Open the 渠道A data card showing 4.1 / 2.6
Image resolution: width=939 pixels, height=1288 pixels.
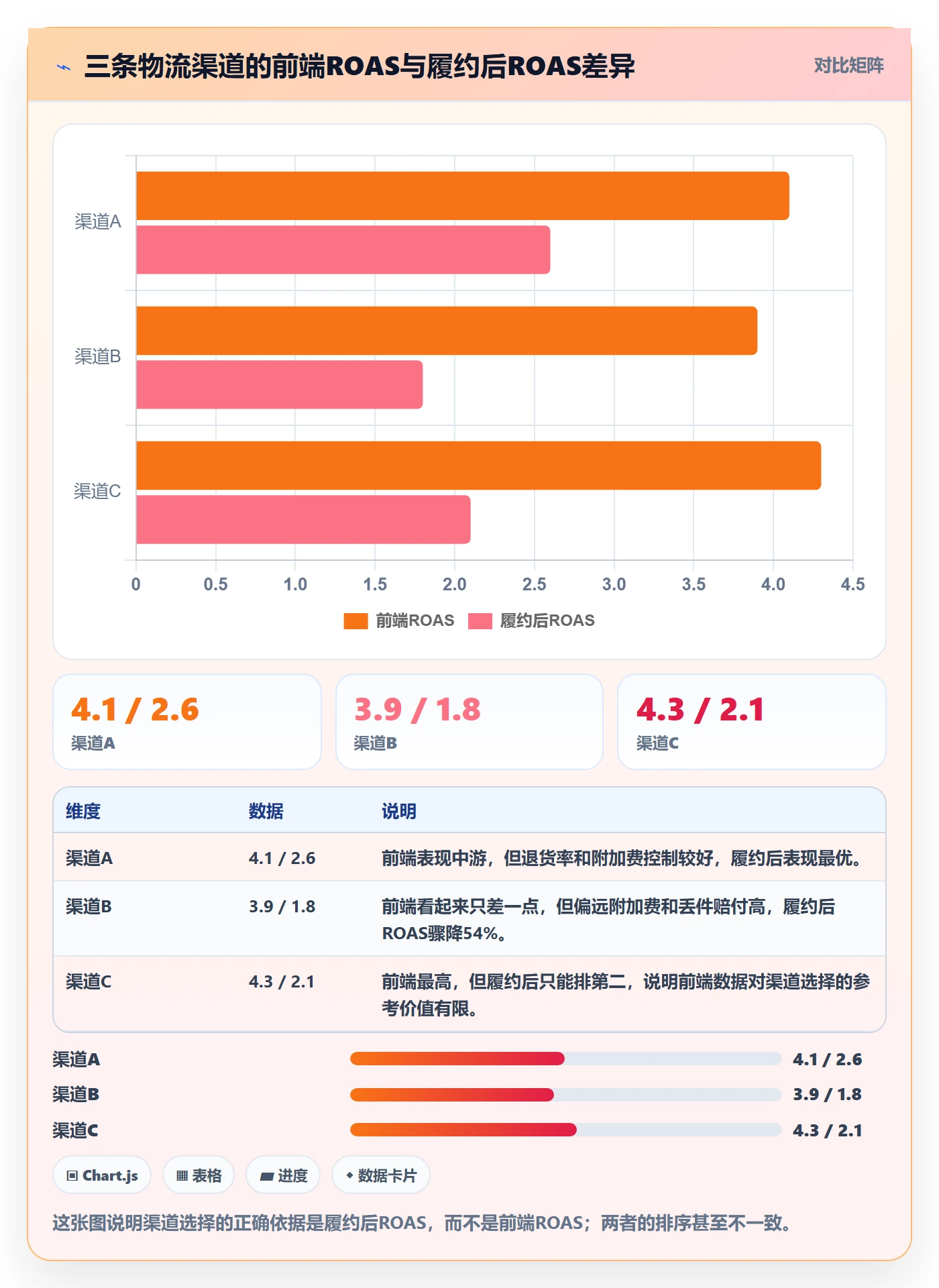coord(187,722)
